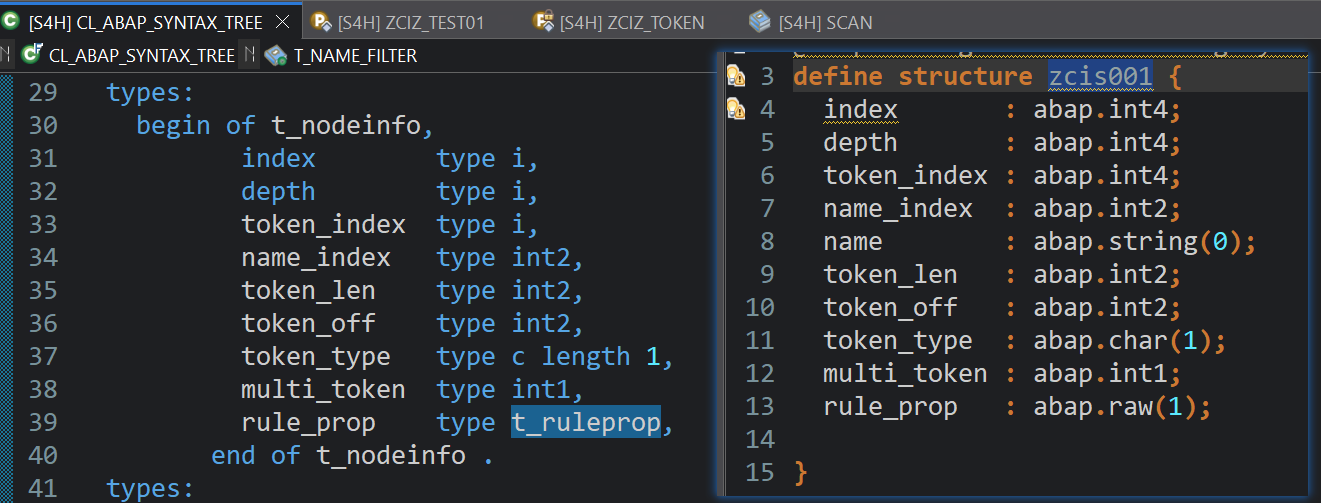Click the breadcrumb separator arrow before T_NAME_FILTER
The height and width of the screenshot is (503, 1321).
click(x=250, y=55)
